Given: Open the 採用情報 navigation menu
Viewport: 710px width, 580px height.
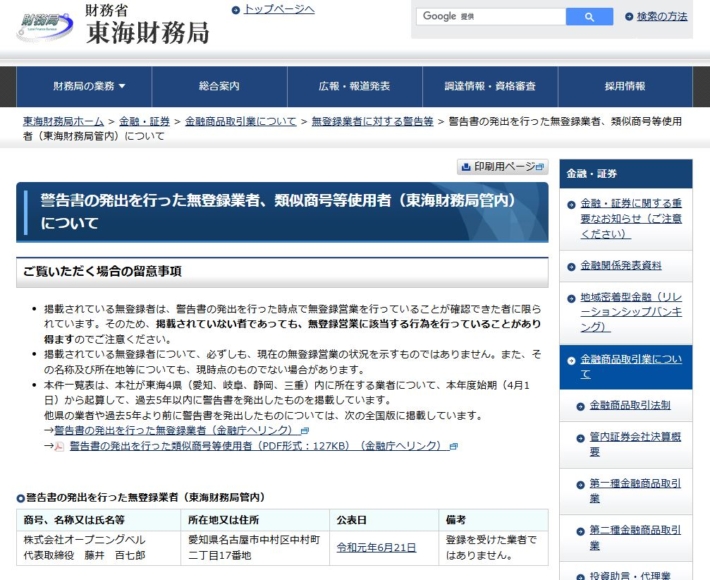Looking at the screenshot, I should tap(625, 86).
